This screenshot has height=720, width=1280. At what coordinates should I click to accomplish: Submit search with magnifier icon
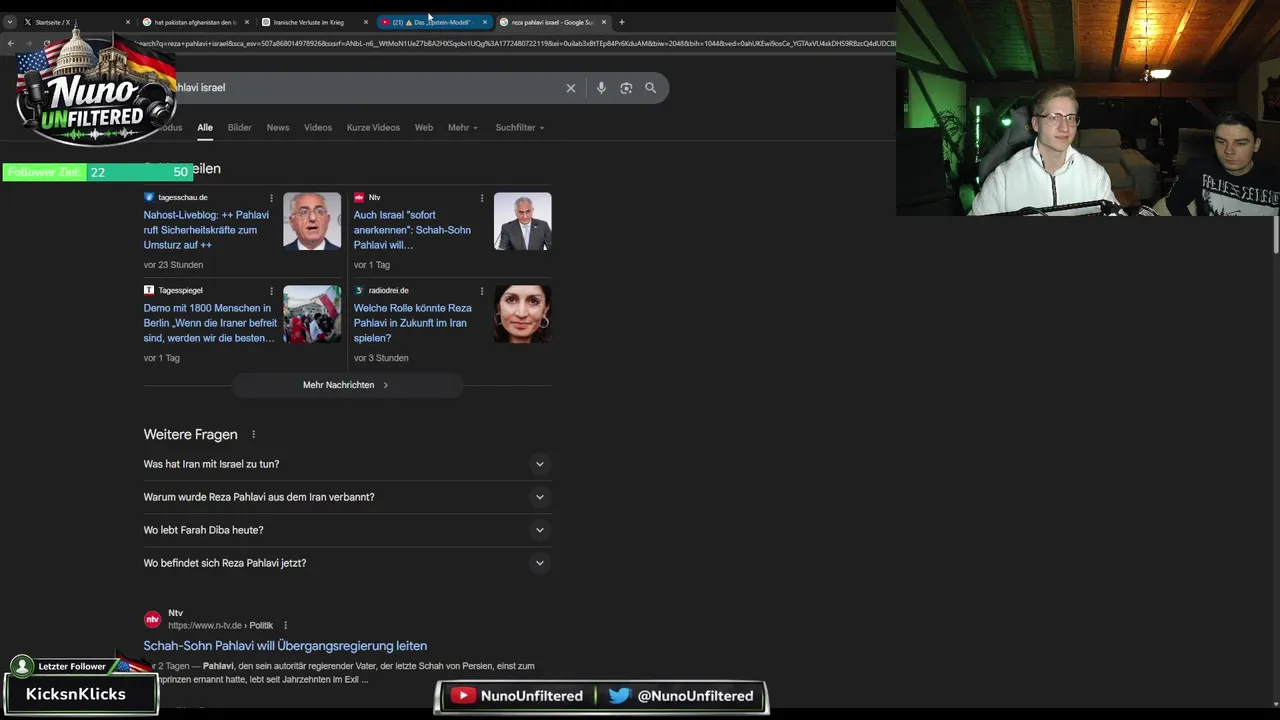[x=651, y=88]
